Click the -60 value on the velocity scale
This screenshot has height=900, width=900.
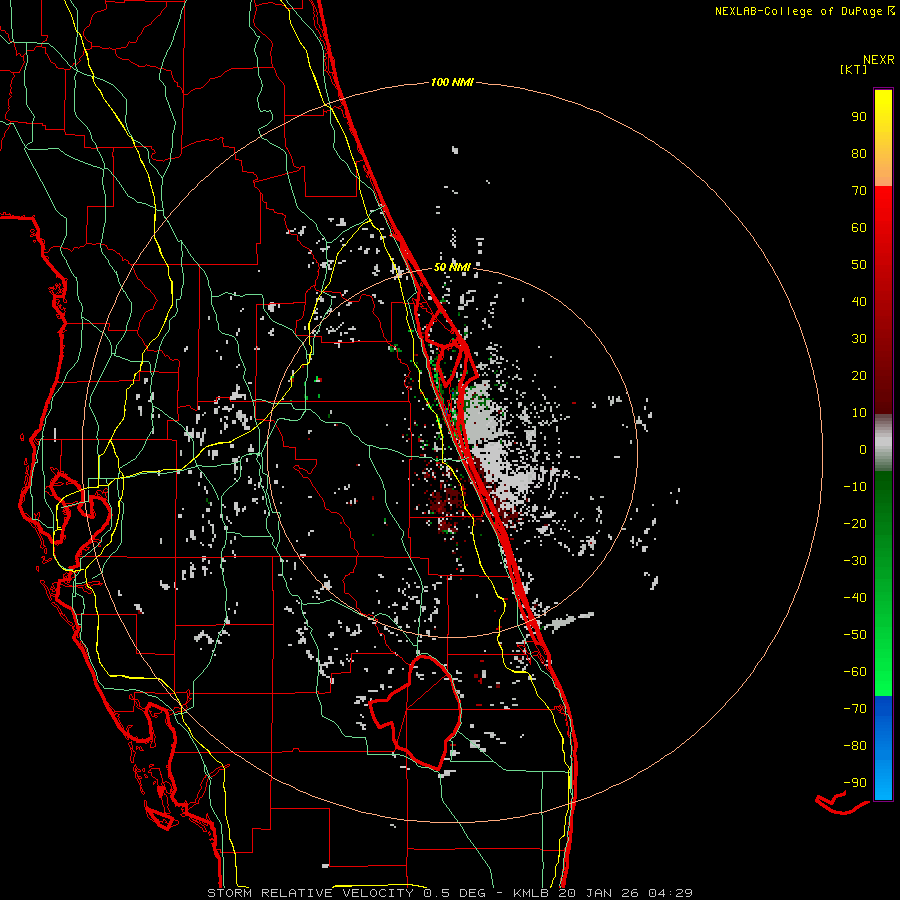point(855,672)
